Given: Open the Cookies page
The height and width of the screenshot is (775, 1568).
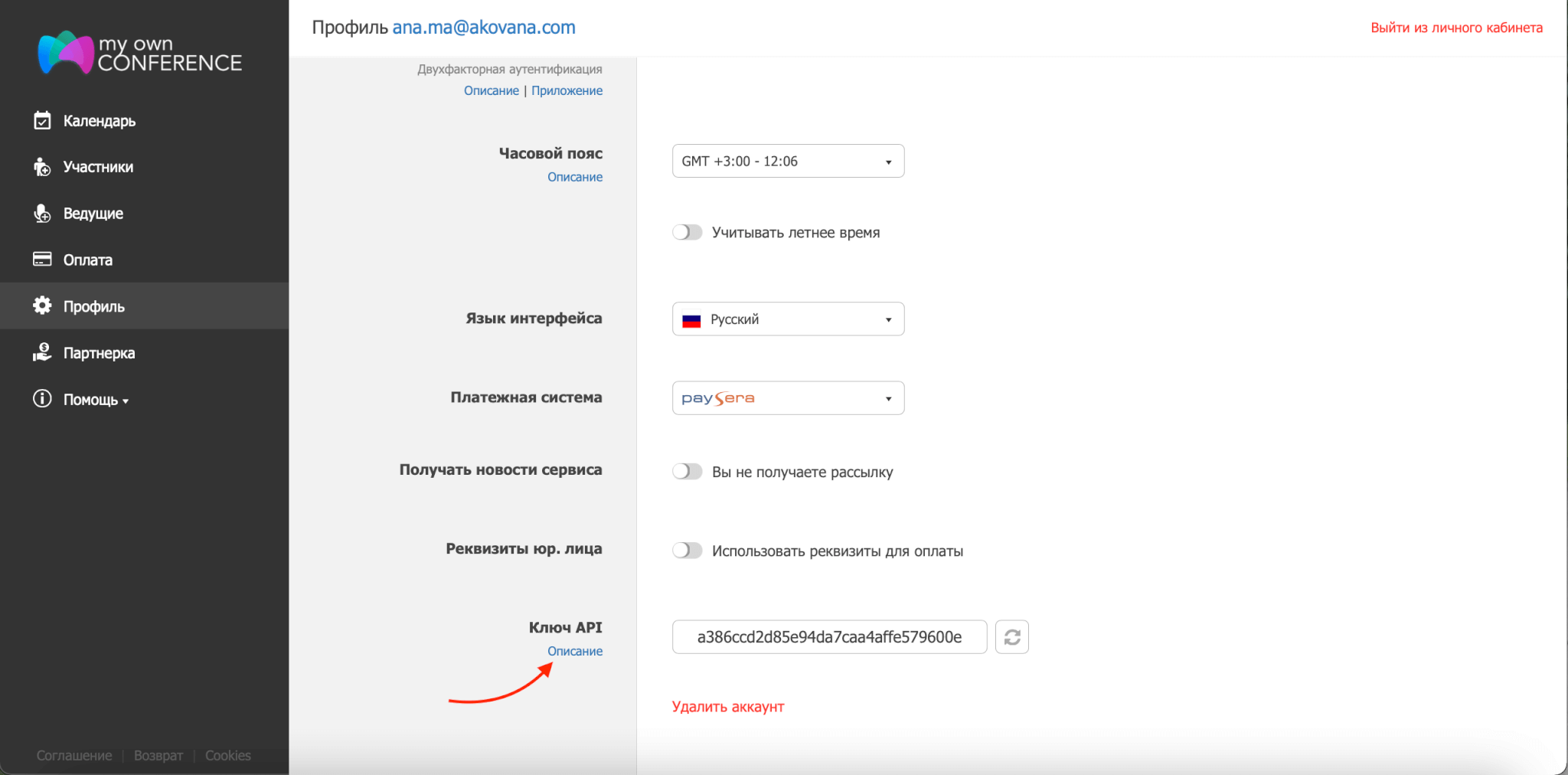Looking at the screenshot, I should [x=227, y=755].
